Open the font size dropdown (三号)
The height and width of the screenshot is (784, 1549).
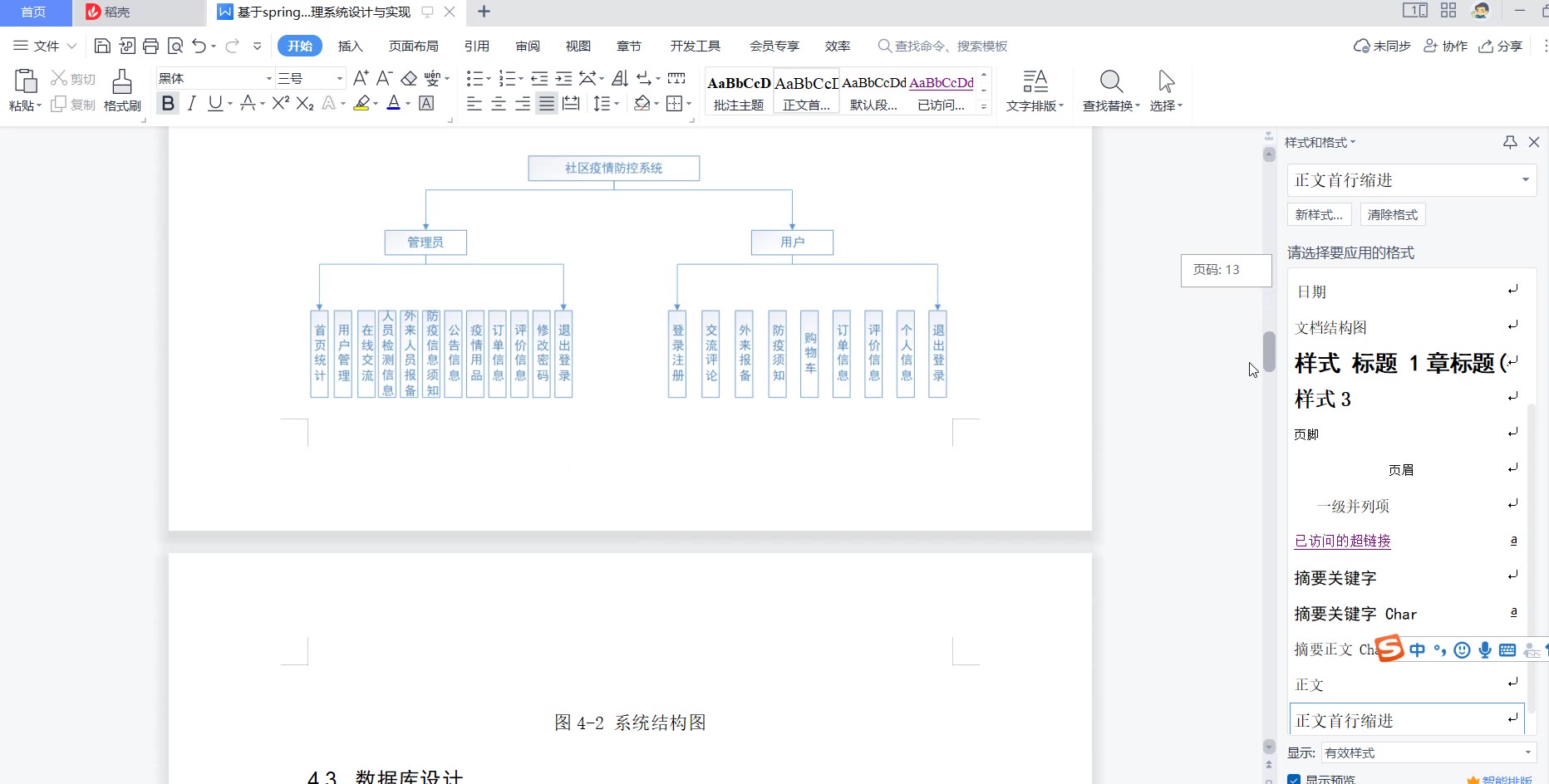click(x=339, y=78)
